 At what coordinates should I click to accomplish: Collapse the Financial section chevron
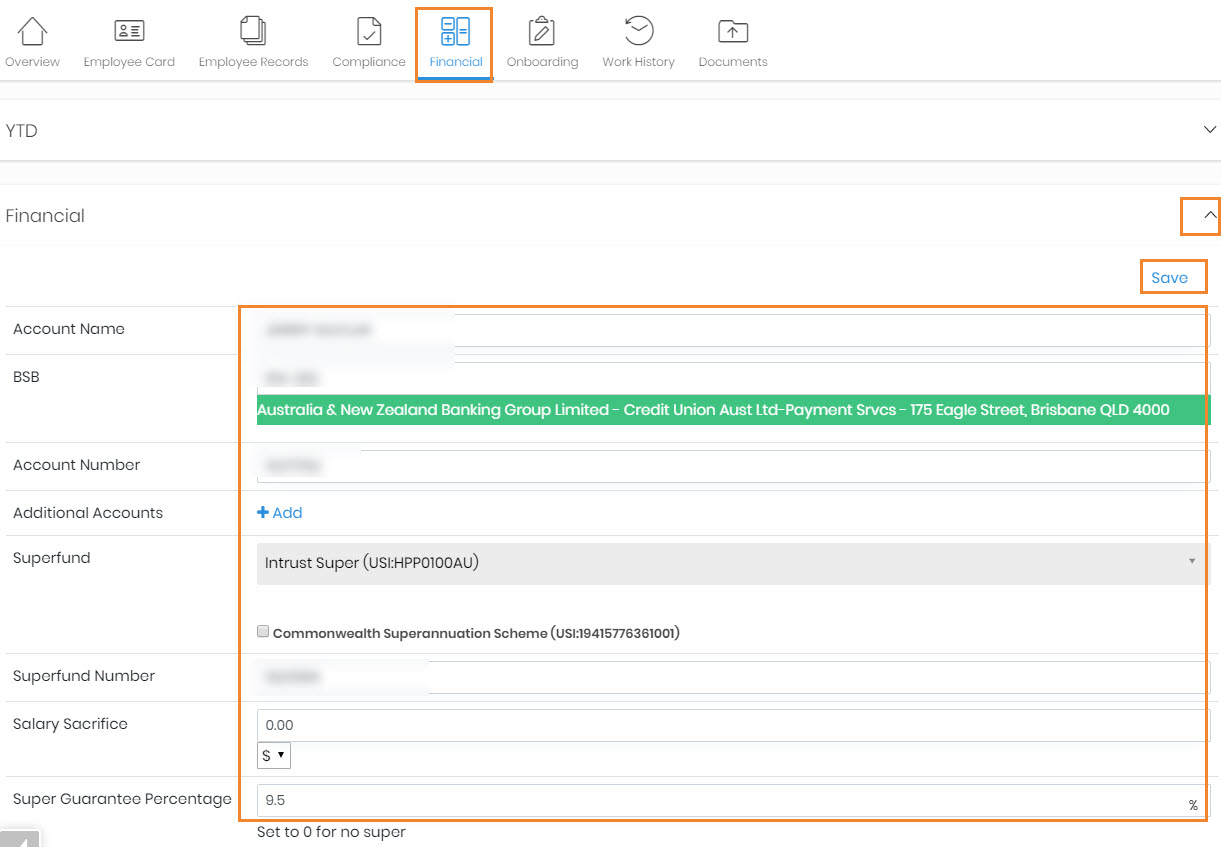point(1209,215)
